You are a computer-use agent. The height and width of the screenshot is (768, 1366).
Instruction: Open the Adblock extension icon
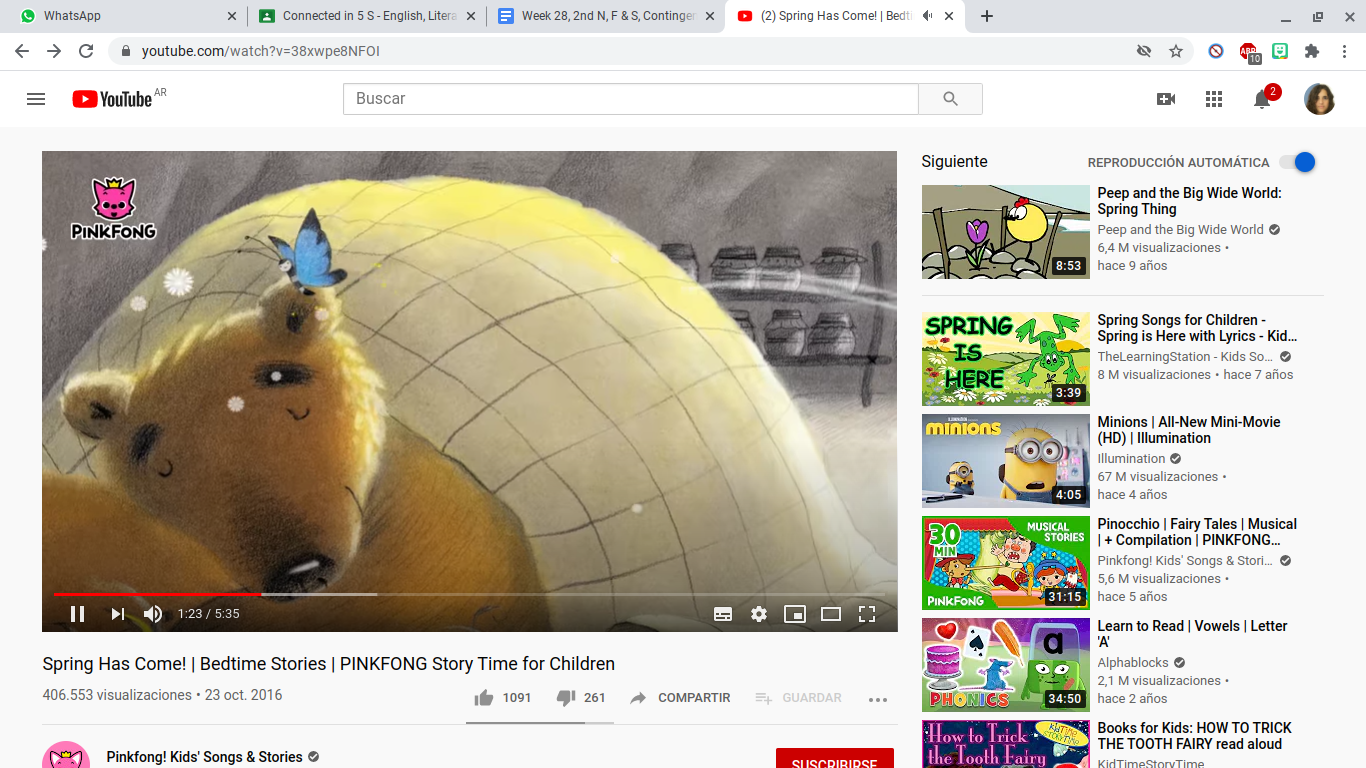point(1249,52)
